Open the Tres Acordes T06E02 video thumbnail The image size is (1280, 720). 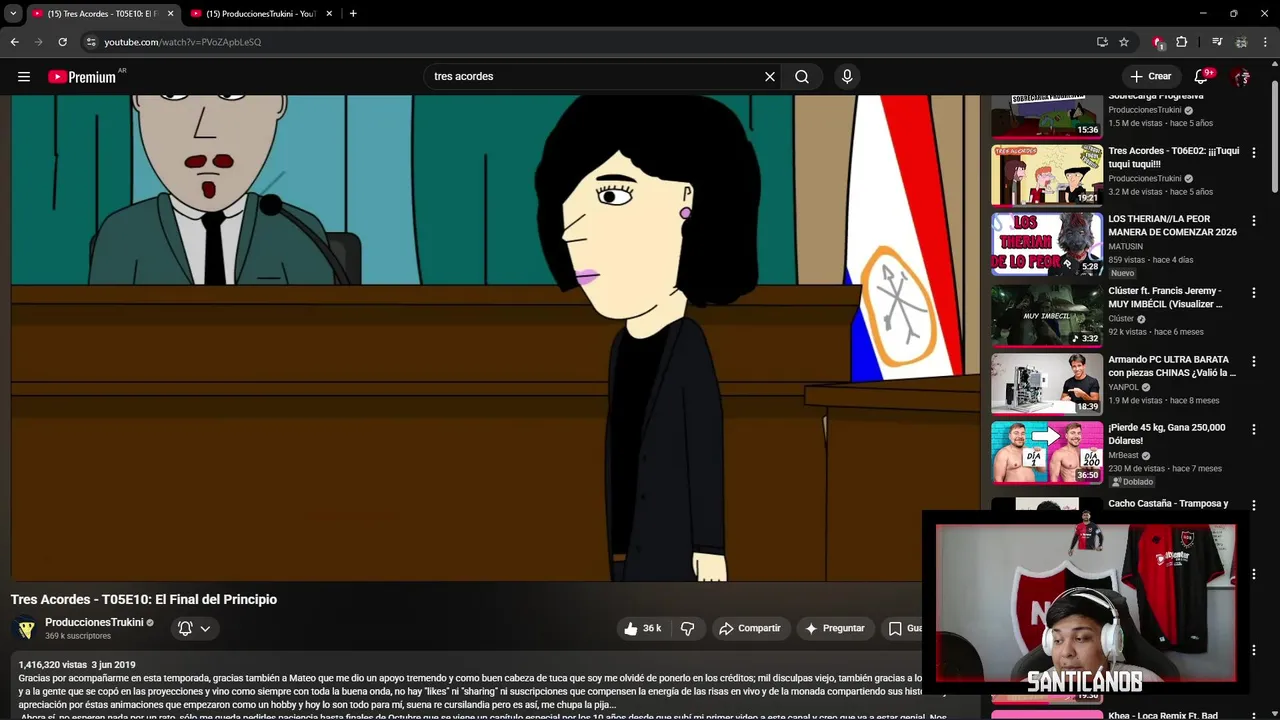[x=1047, y=175]
